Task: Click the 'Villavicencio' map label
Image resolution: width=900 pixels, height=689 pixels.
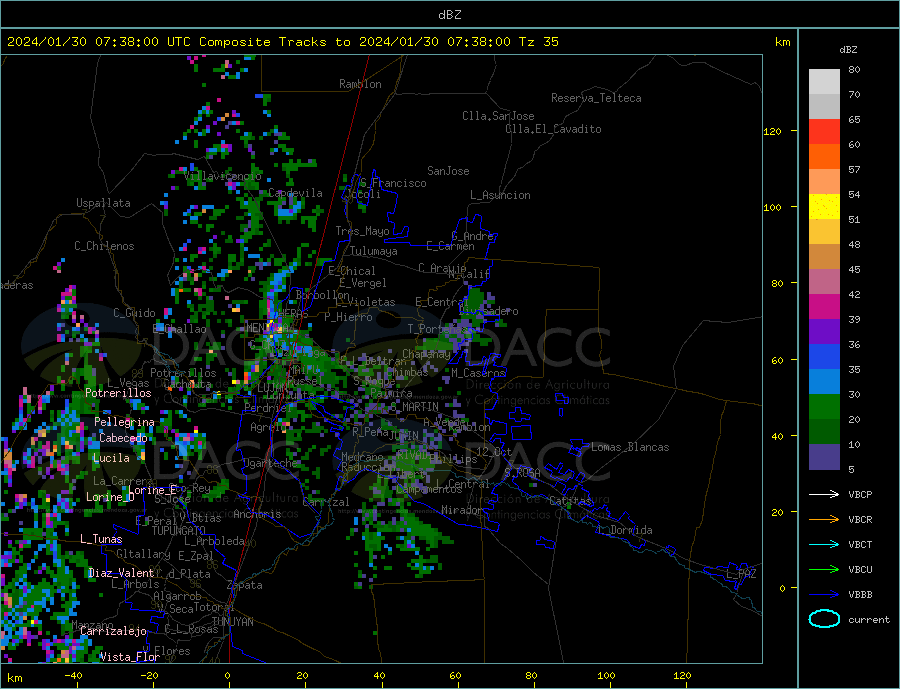Action: 222,176
